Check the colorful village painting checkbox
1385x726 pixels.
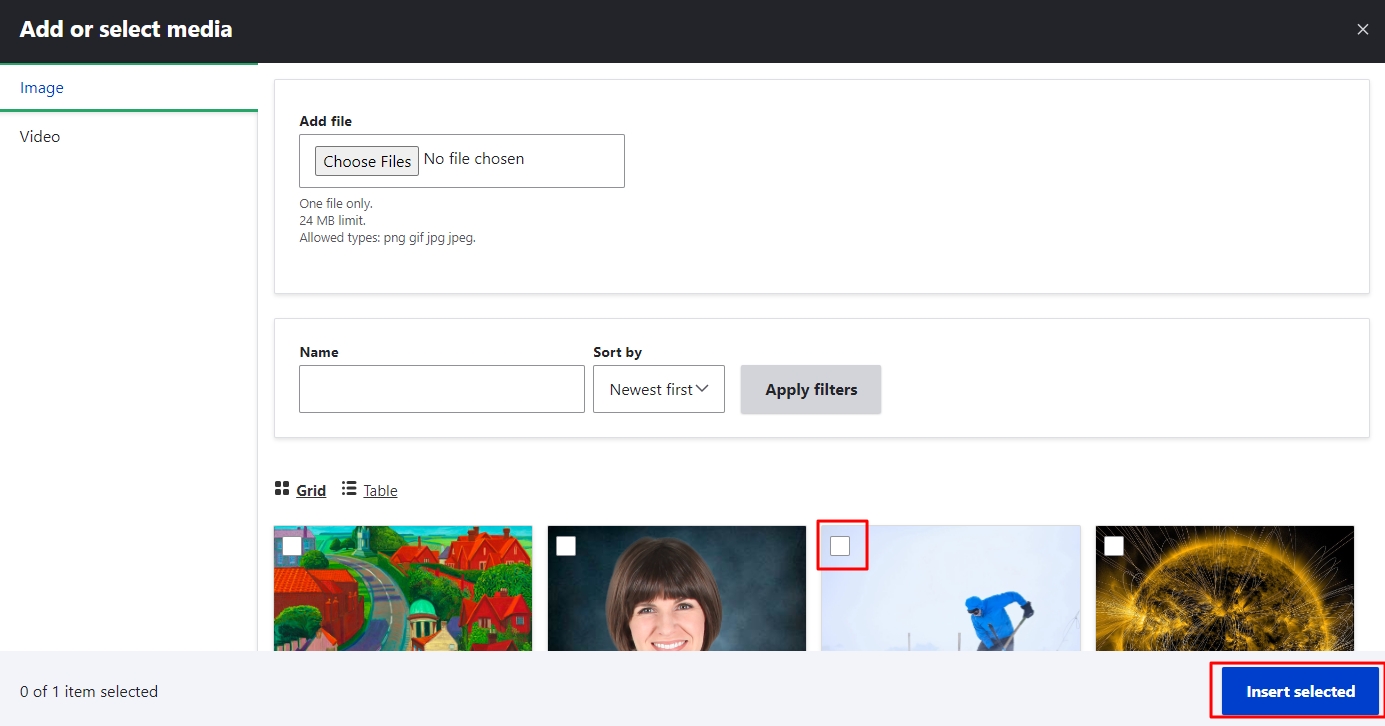pos(292,546)
